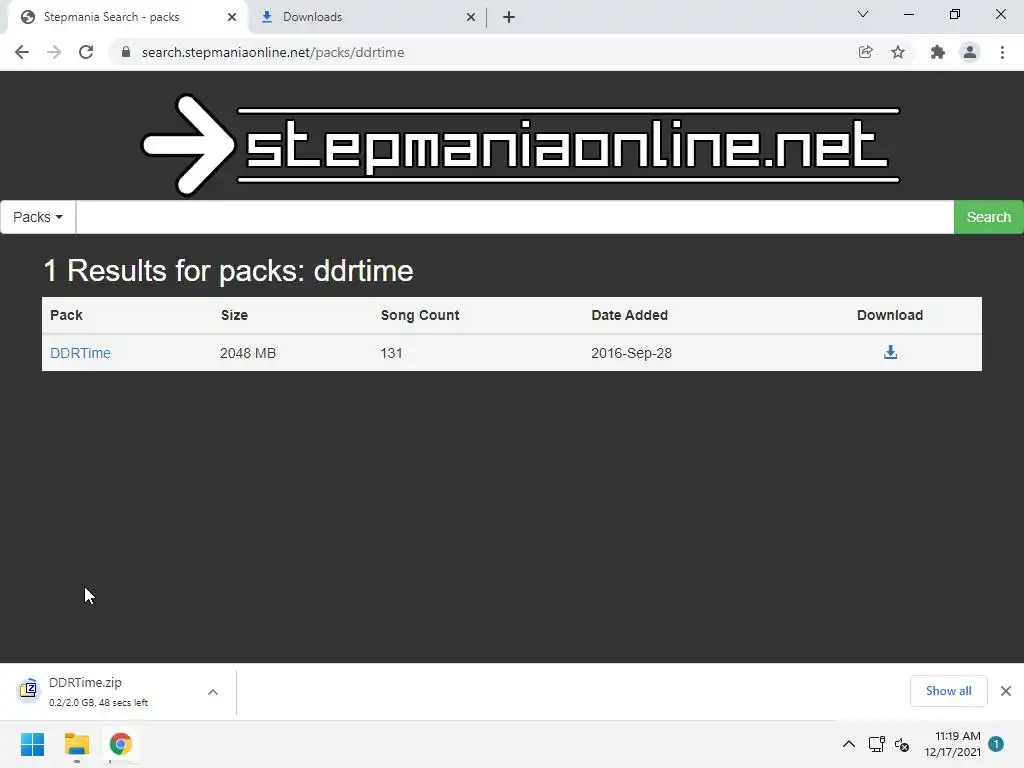Open muted volume tray icon
The width and height of the screenshot is (1024, 768).
coord(902,744)
